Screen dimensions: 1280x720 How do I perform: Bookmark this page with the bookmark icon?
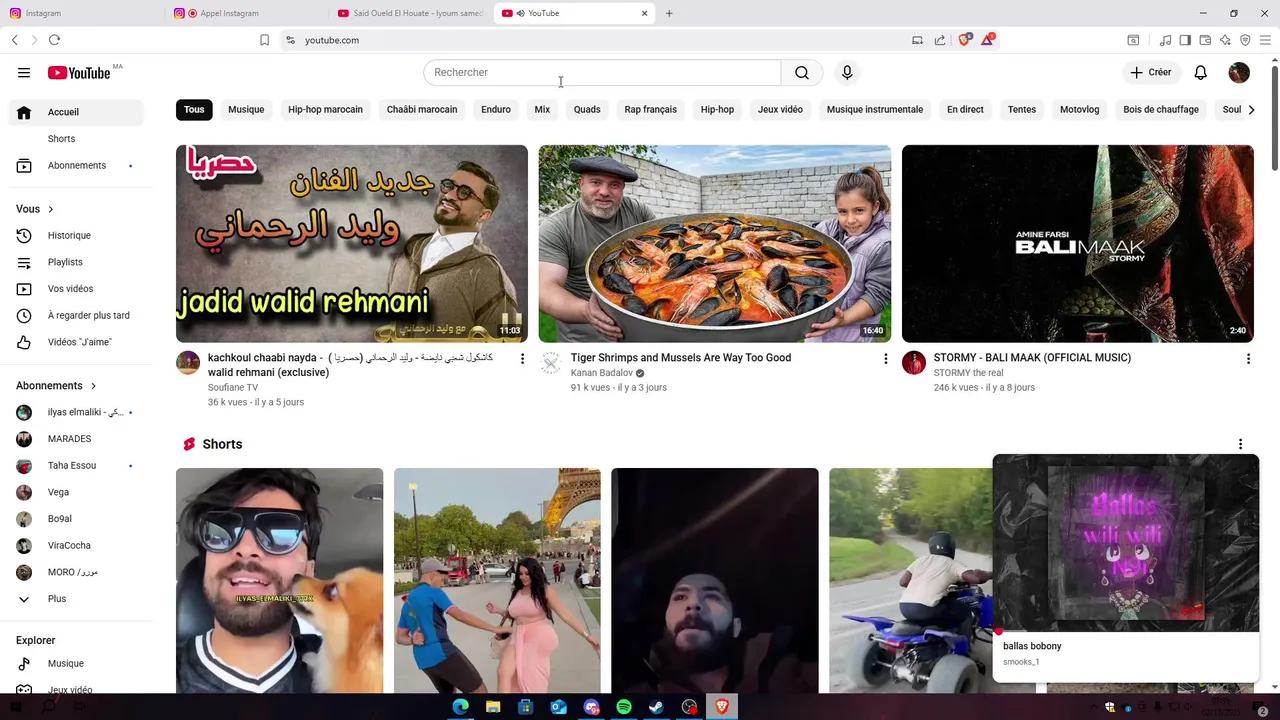pos(264,40)
